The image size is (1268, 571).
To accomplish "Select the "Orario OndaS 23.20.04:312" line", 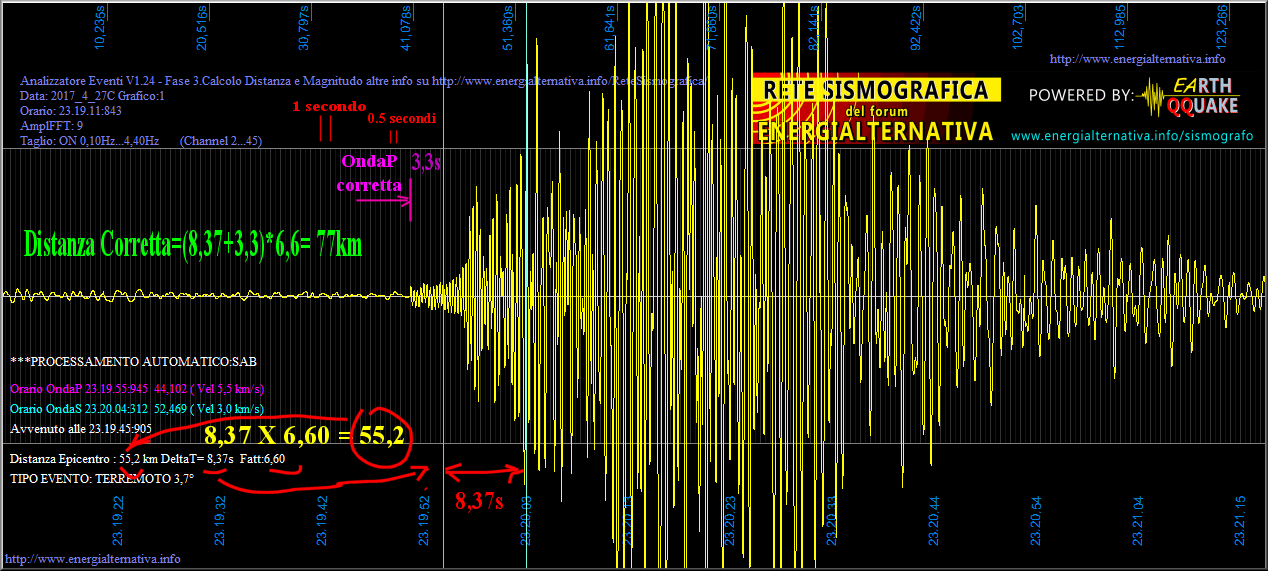I will point(137,408).
